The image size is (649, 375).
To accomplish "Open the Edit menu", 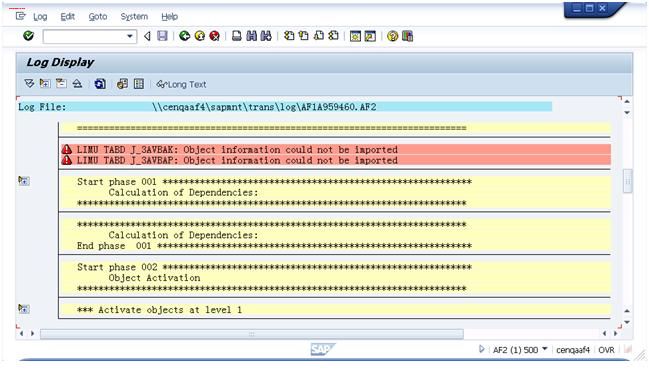I will 67,17.
